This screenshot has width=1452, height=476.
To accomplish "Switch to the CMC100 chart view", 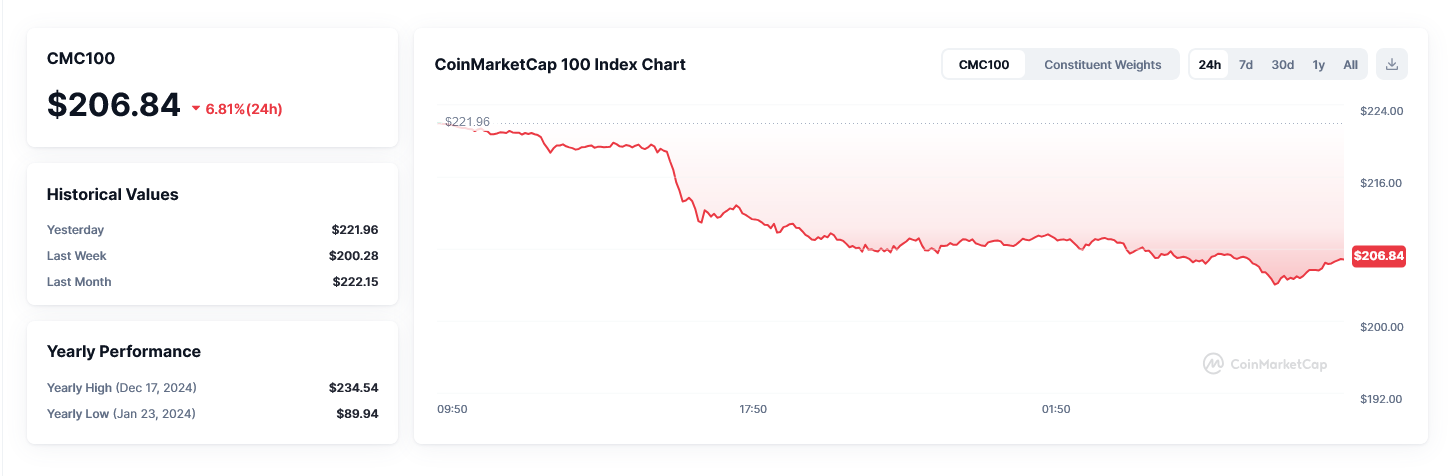I will 984,65.
